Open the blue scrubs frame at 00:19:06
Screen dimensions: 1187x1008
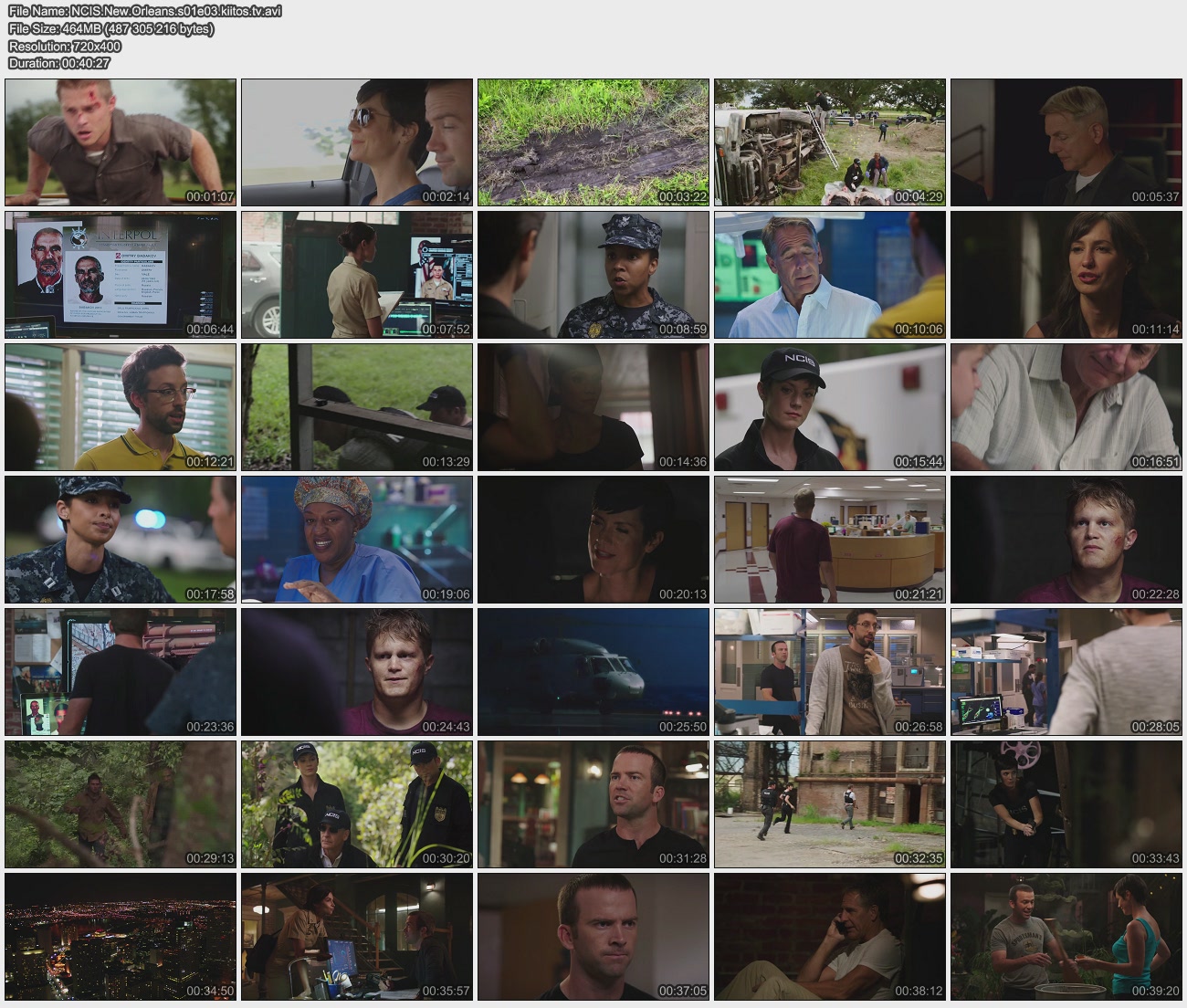tap(357, 540)
